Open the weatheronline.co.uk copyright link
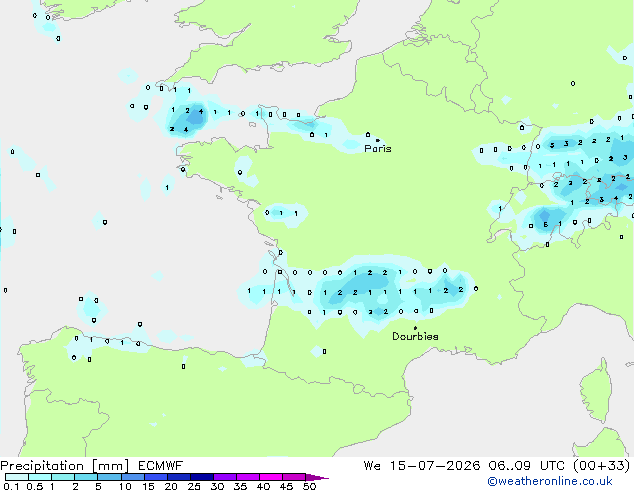Image resolution: width=634 pixels, height=490 pixels. pyautogui.click(x=550, y=481)
